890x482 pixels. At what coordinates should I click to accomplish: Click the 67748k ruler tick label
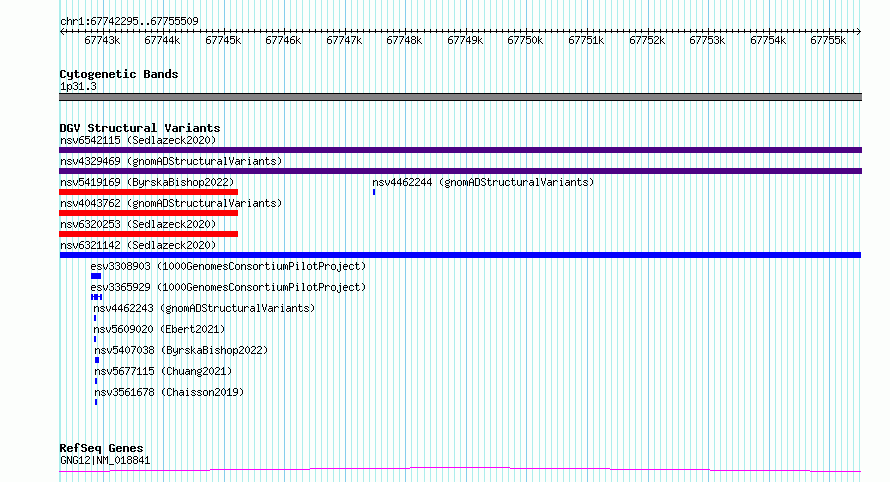pyautogui.click(x=404, y=41)
